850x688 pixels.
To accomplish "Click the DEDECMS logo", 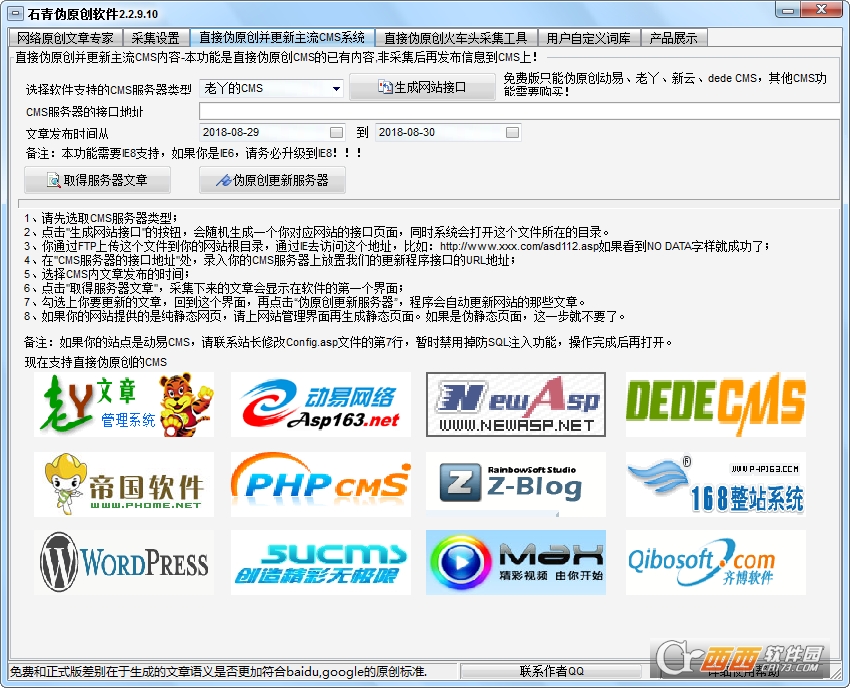I will 715,405.
